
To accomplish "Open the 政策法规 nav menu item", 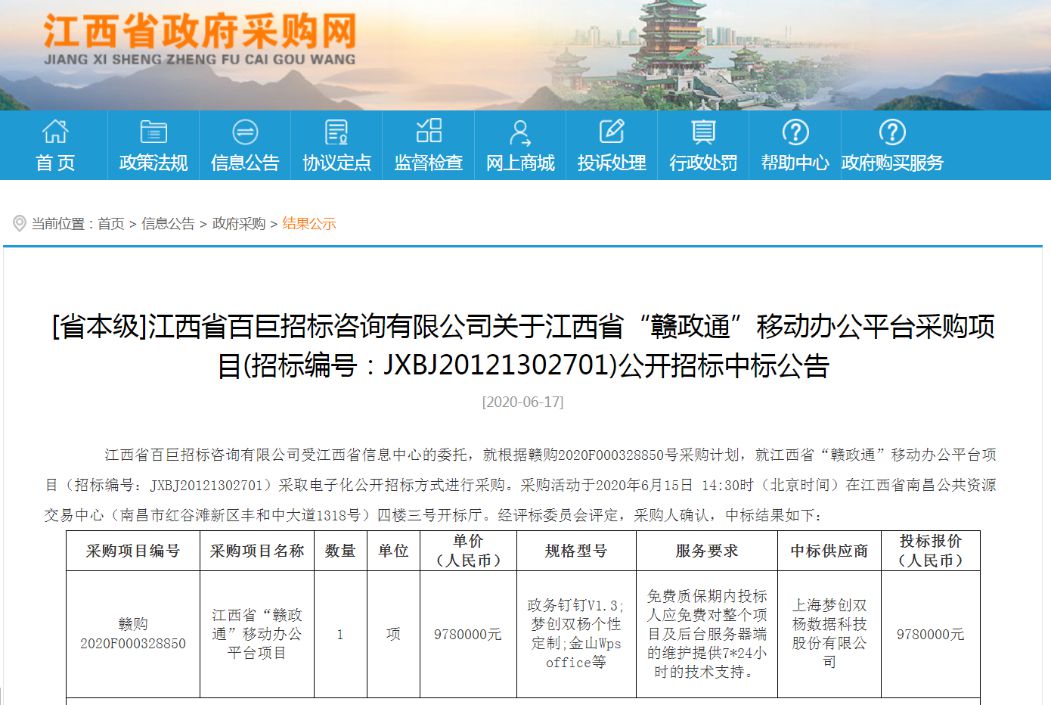I will [153, 163].
